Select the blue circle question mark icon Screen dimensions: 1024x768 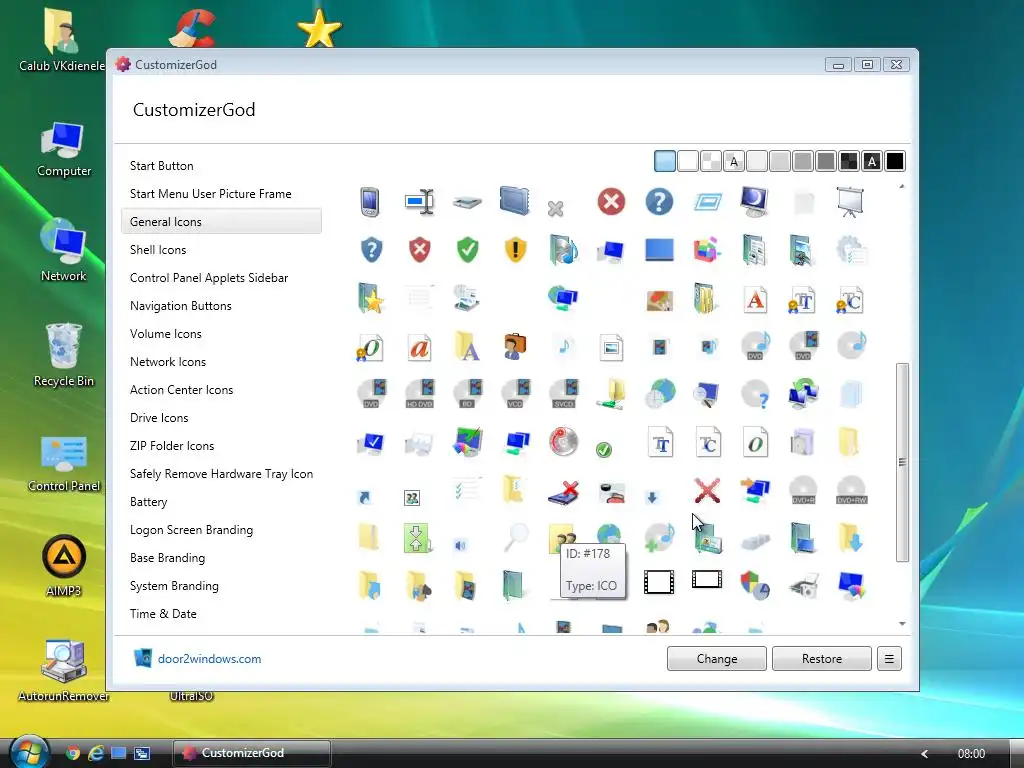[659, 202]
